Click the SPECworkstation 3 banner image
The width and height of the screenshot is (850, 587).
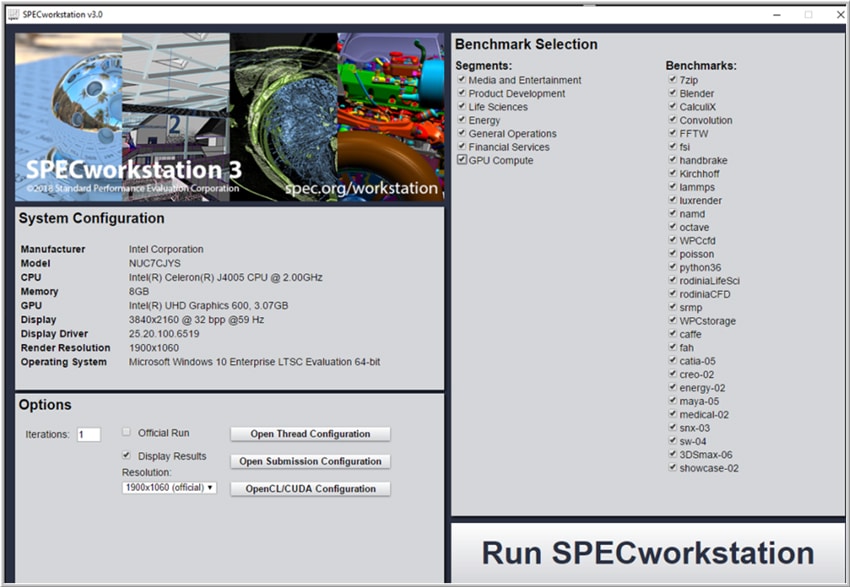click(229, 117)
